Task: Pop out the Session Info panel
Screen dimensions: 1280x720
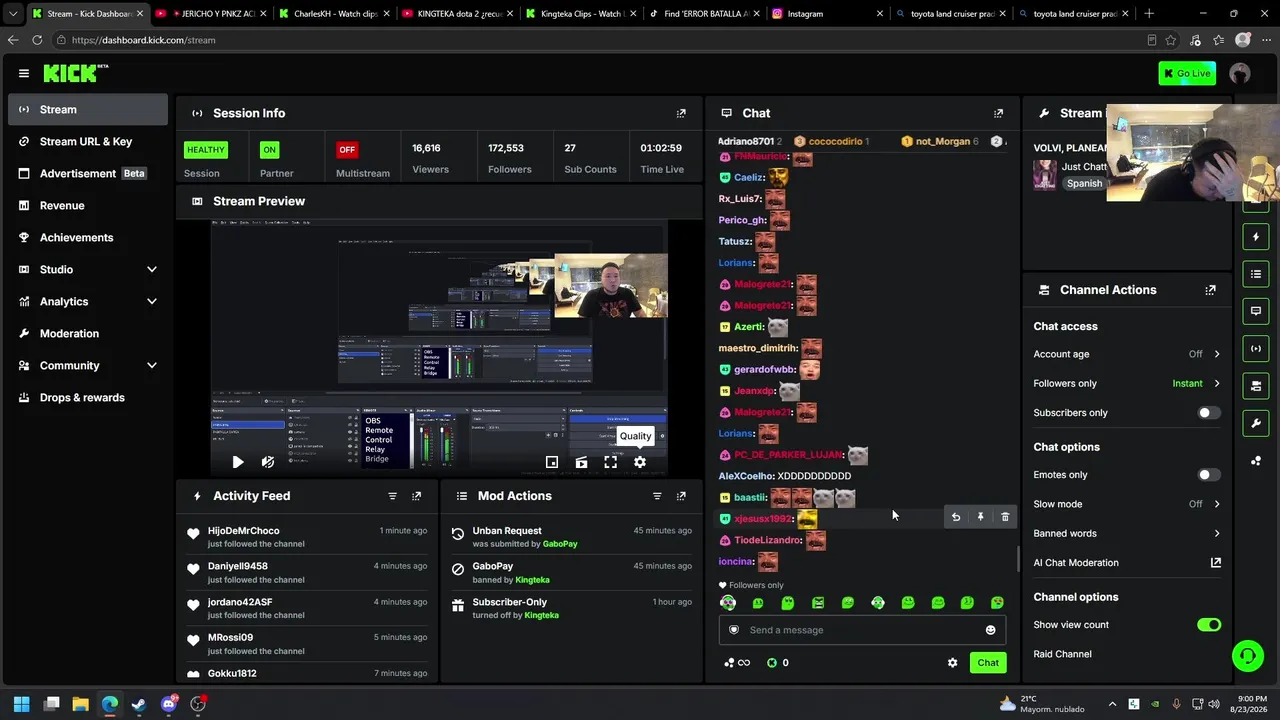Action: (x=681, y=113)
